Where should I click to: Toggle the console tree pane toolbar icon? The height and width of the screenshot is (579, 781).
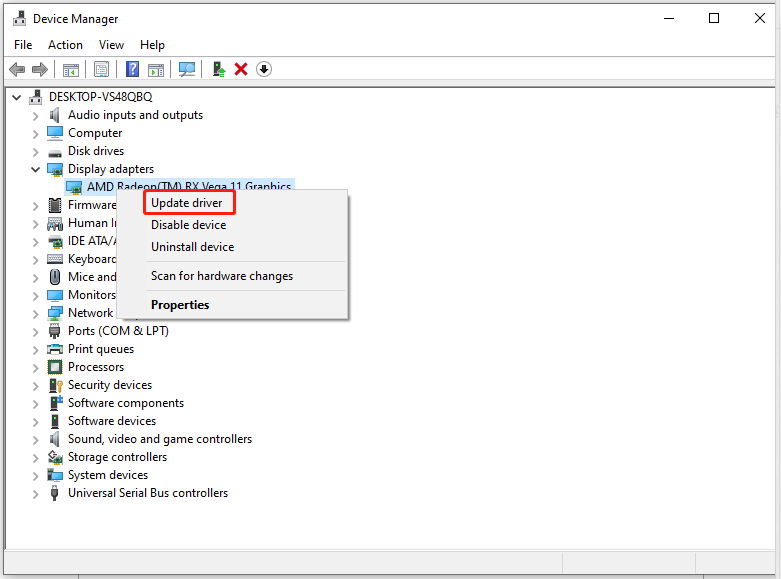pyautogui.click(x=71, y=69)
